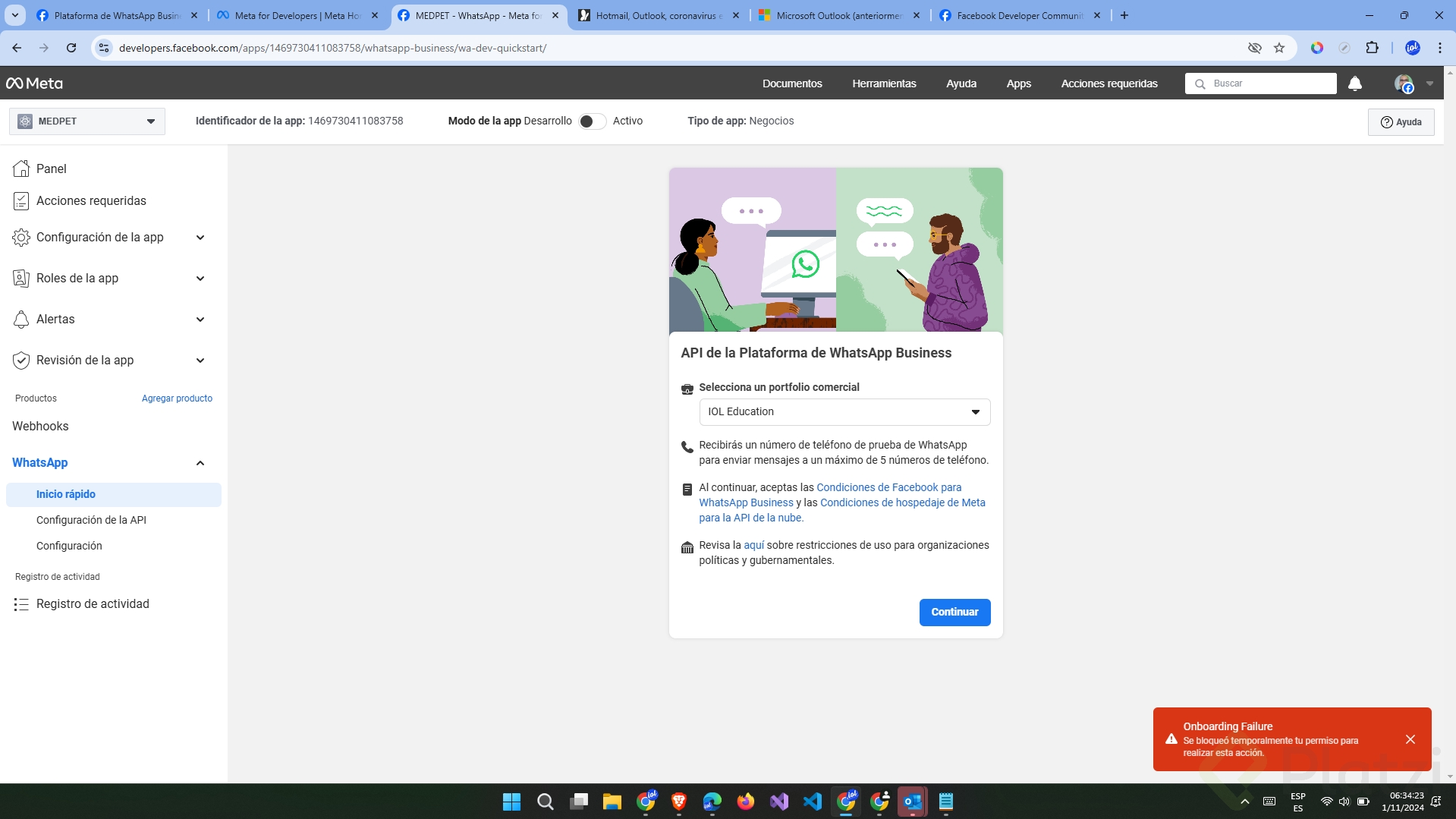
Task: Open the notifications bell
Action: tap(1355, 83)
